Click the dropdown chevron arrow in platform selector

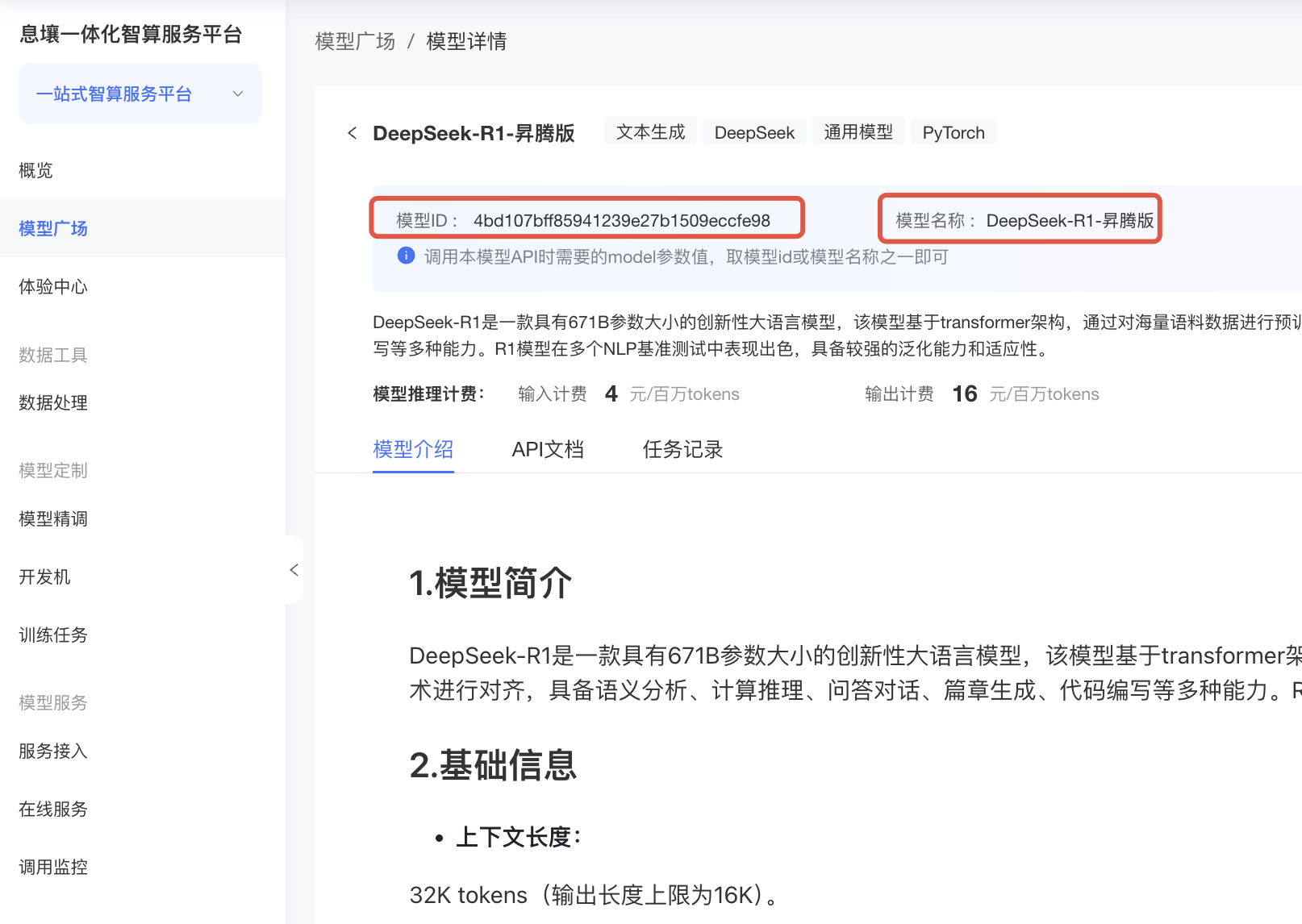[238, 94]
